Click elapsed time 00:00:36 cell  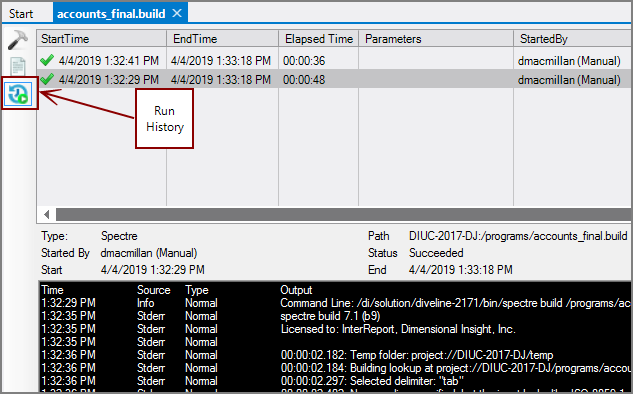pos(304,61)
